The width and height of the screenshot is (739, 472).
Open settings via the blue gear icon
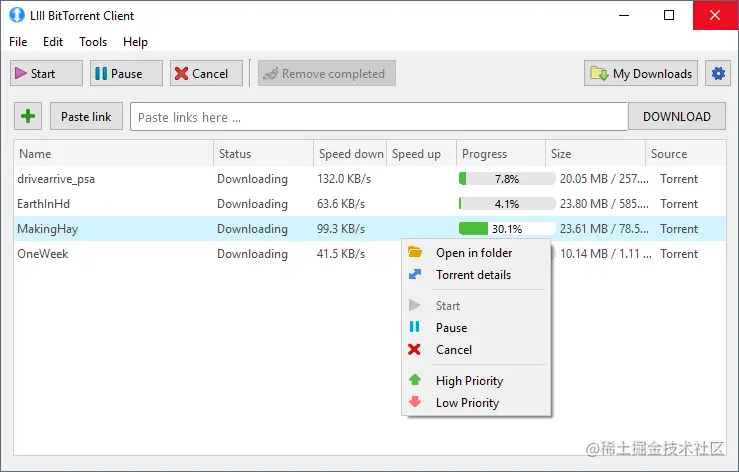coord(718,74)
